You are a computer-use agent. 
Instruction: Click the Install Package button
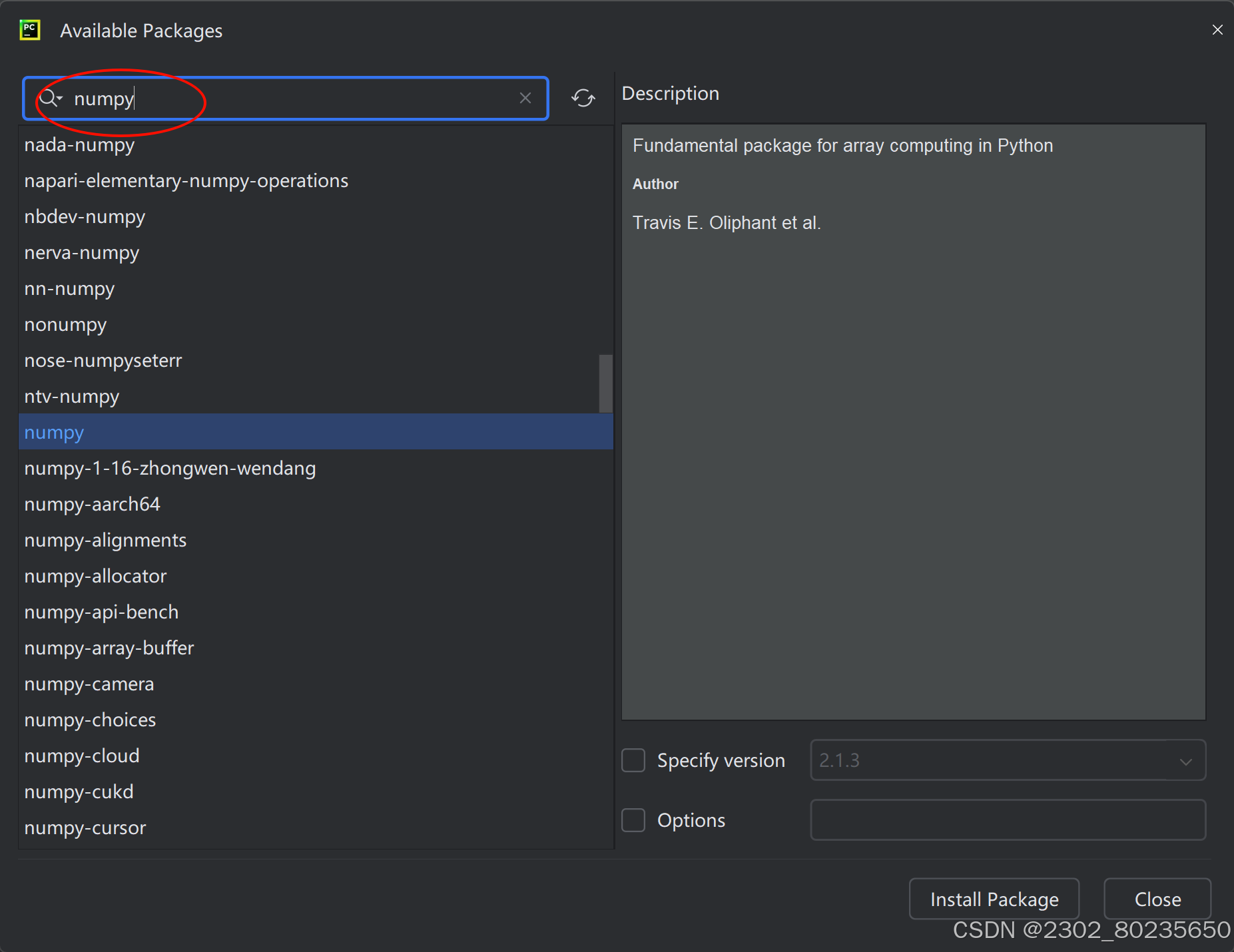(x=994, y=899)
